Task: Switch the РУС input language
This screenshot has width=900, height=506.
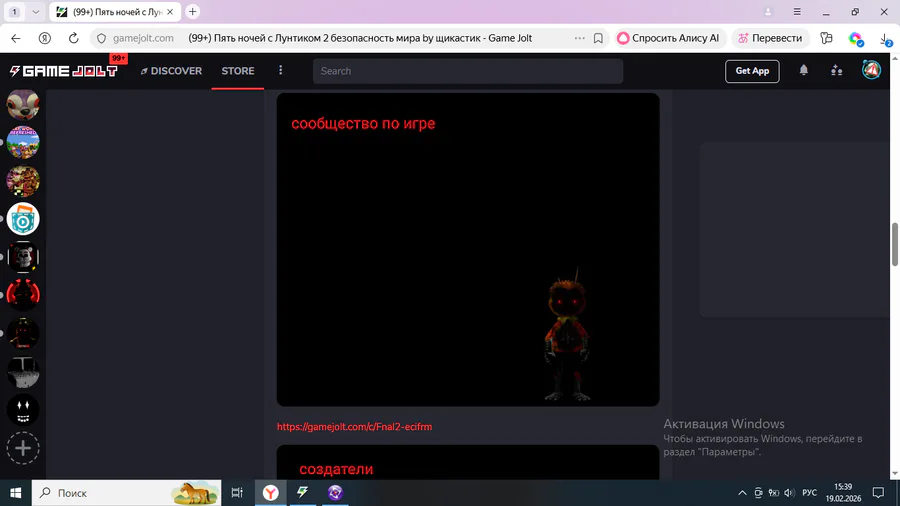Action: [809, 493]
